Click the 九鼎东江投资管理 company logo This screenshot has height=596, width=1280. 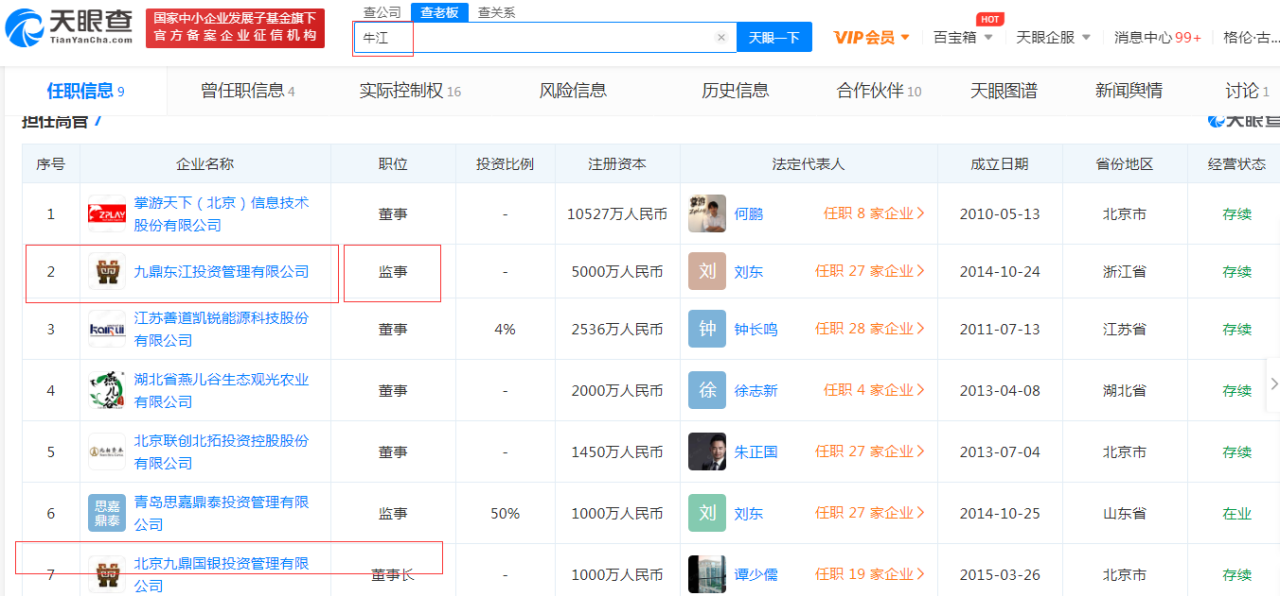coord(107,271)
